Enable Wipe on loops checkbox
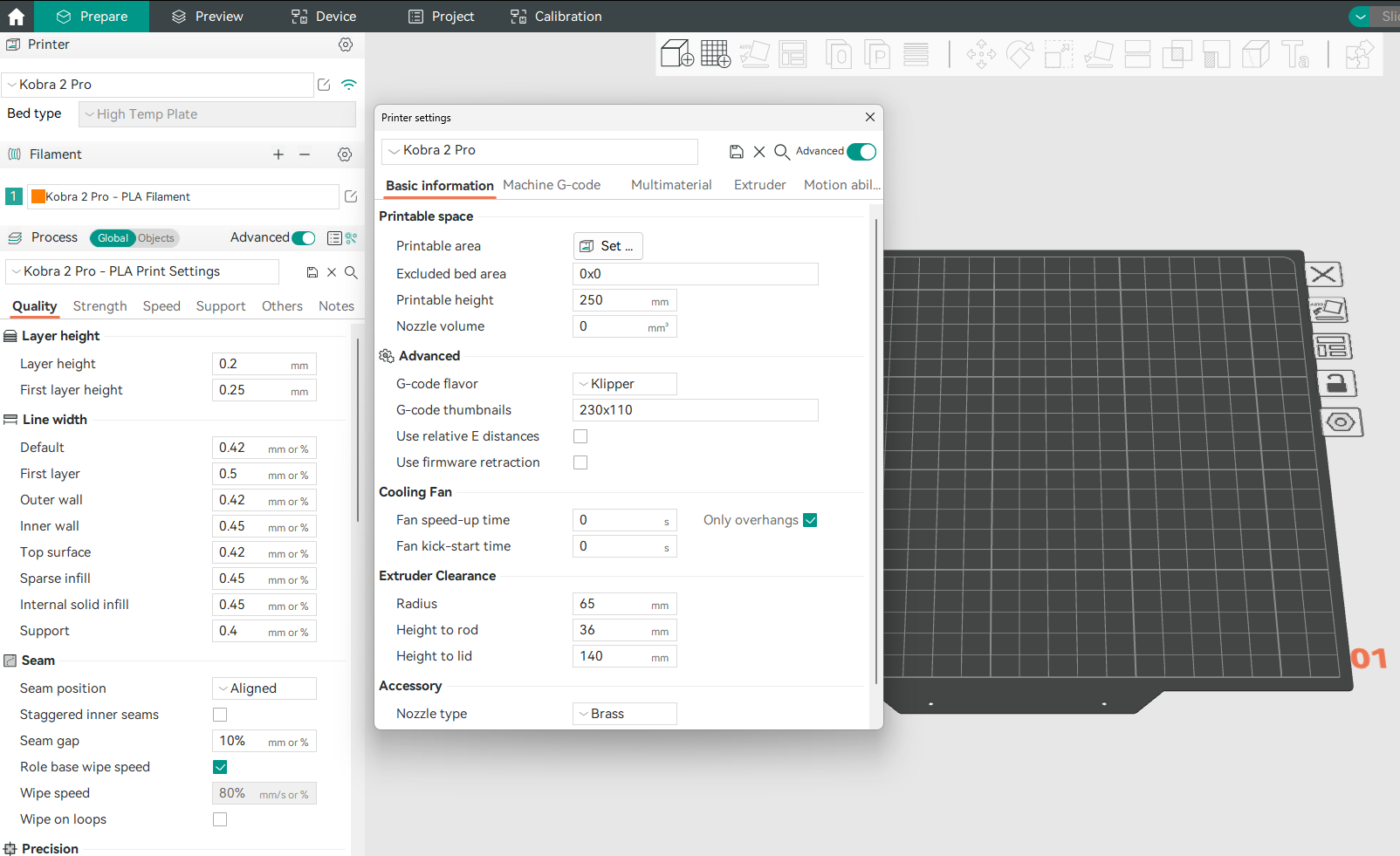The height and width of the screenshot is (856, 1400). 220,819
